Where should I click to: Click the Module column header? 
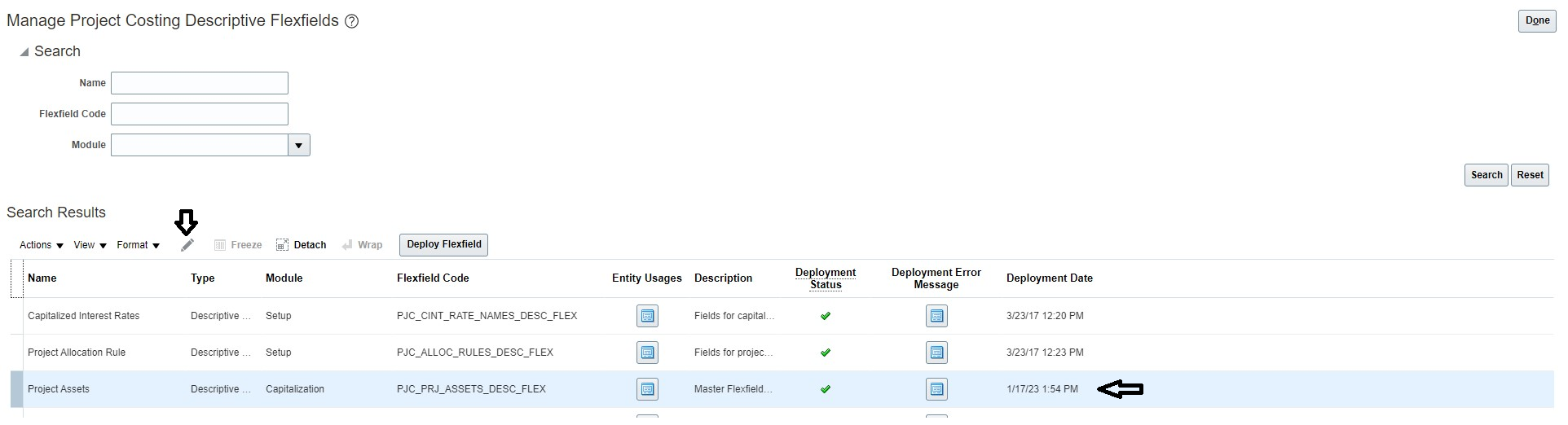click(x=284, y=278)
